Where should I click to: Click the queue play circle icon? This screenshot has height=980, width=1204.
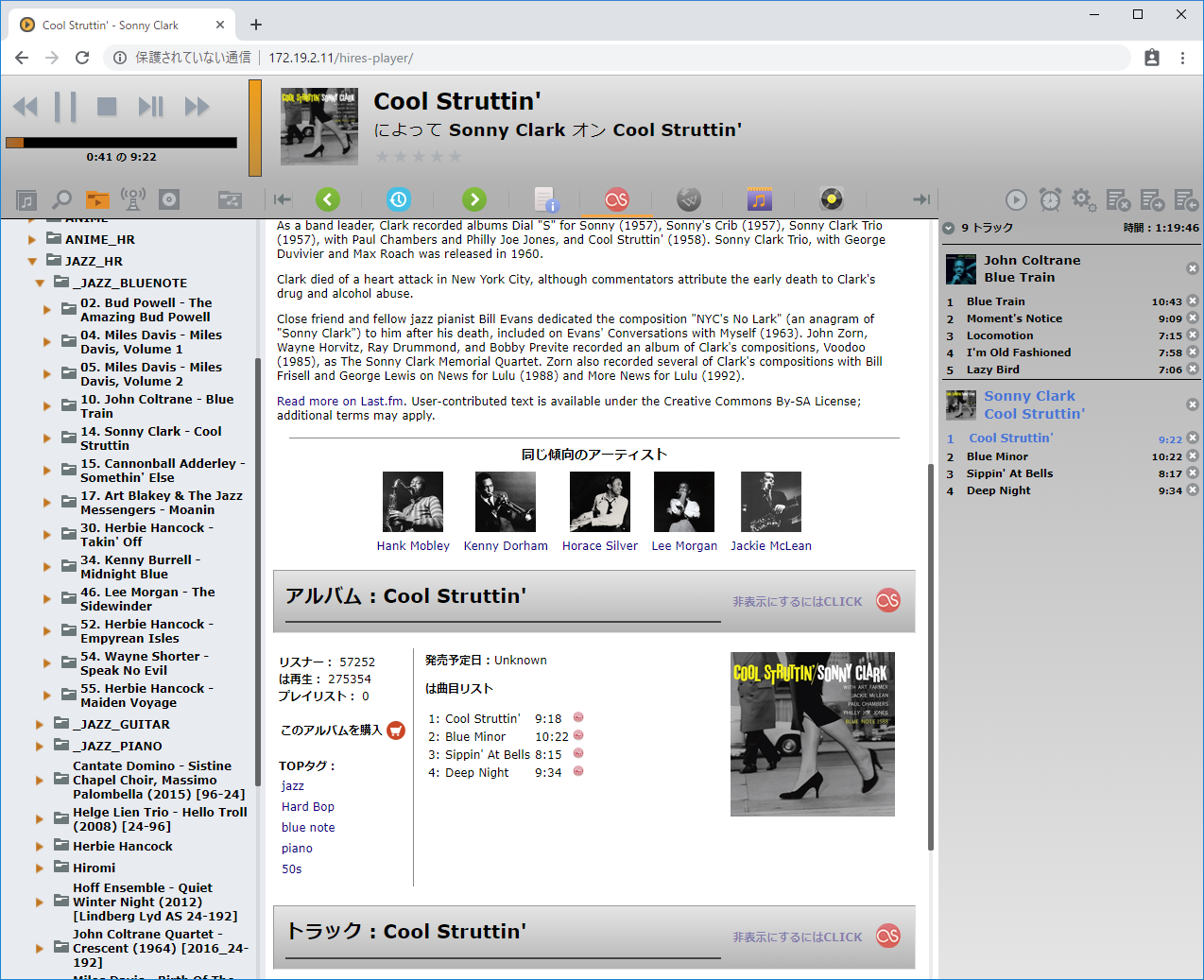tap(1016, 199)
